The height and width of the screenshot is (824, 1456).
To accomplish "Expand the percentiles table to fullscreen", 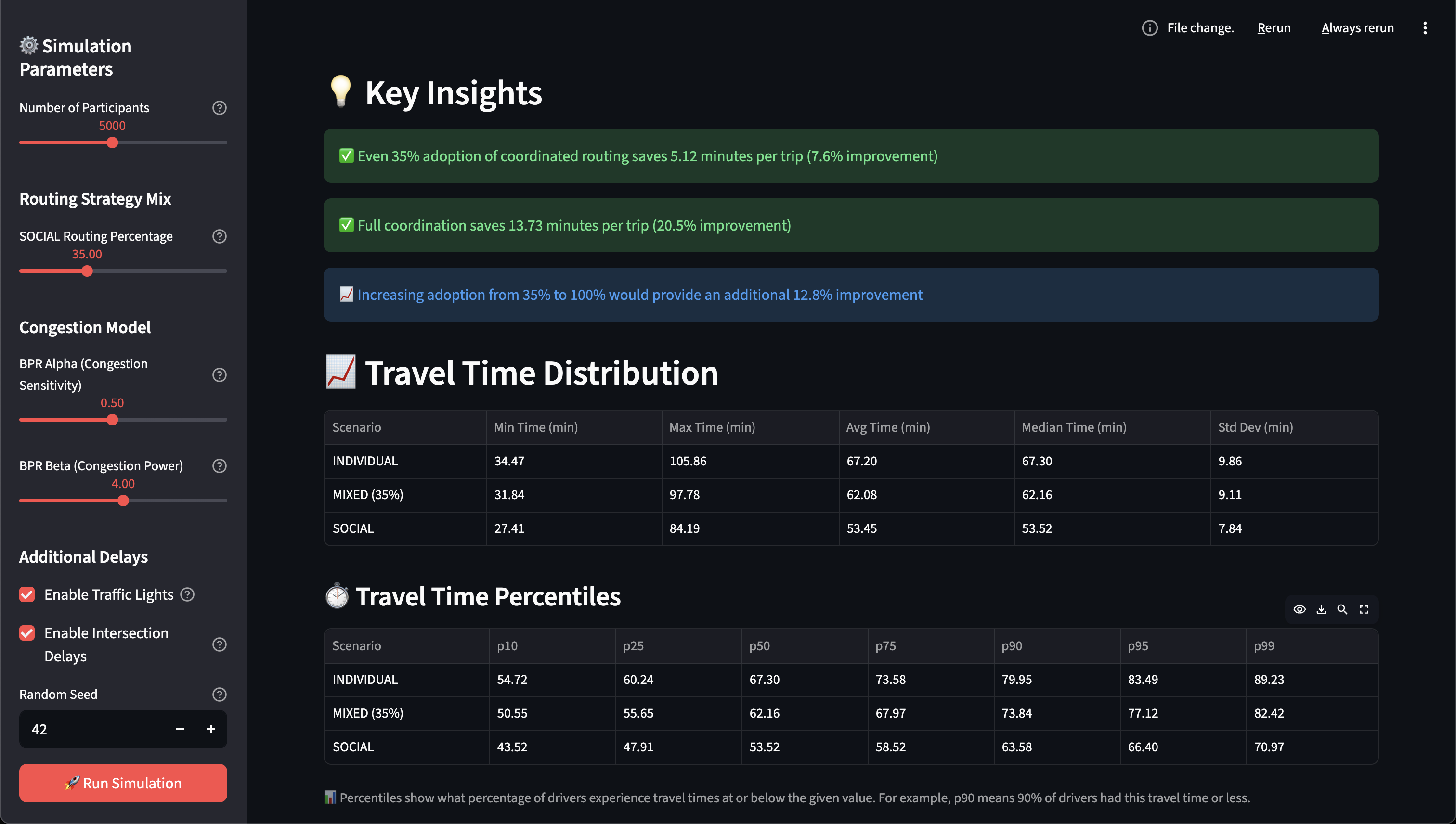I will [1364, 609].
